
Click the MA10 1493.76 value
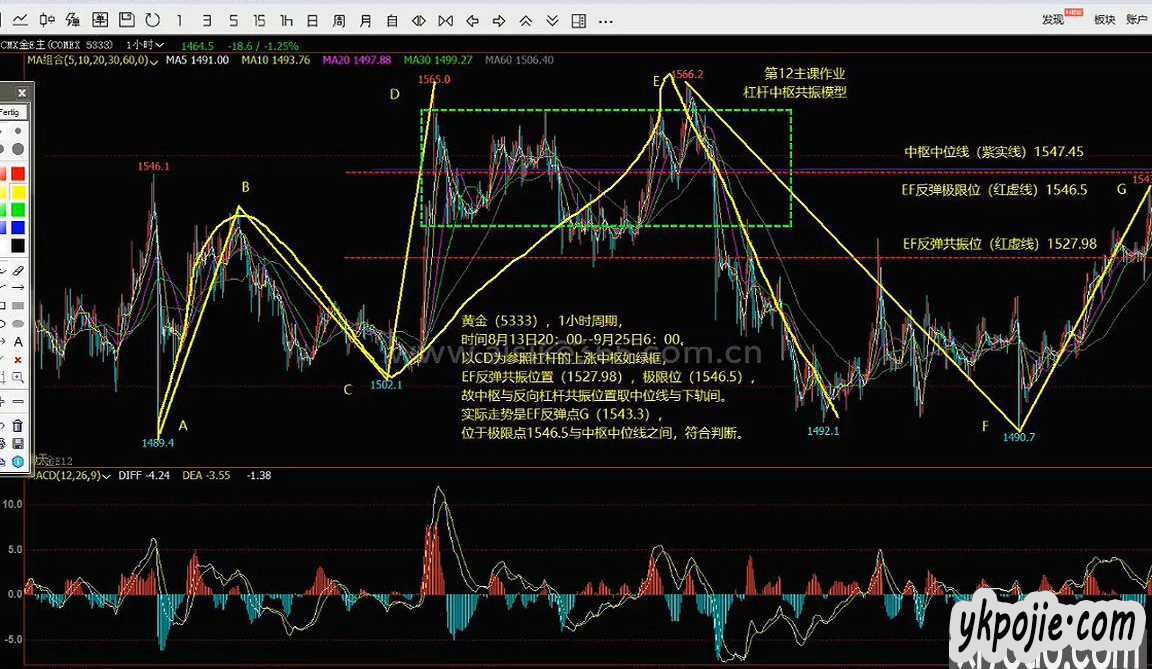coord(276,60)
